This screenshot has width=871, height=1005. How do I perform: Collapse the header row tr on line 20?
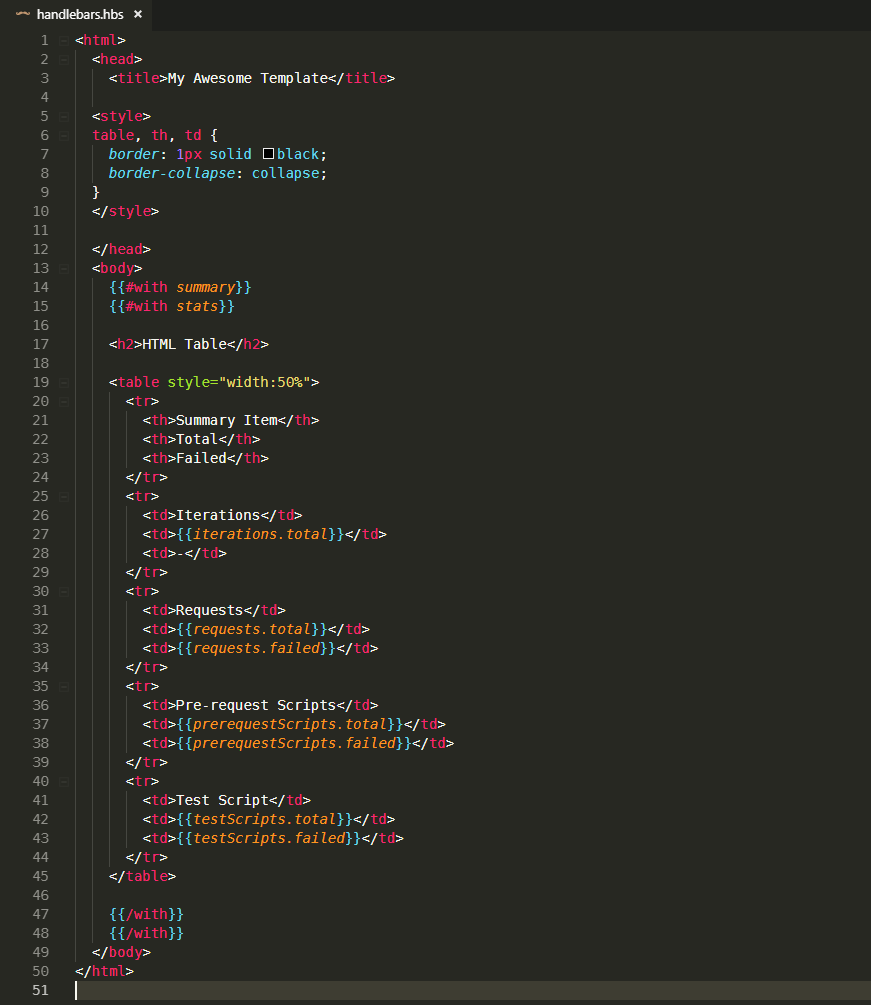tap(63, 402)
